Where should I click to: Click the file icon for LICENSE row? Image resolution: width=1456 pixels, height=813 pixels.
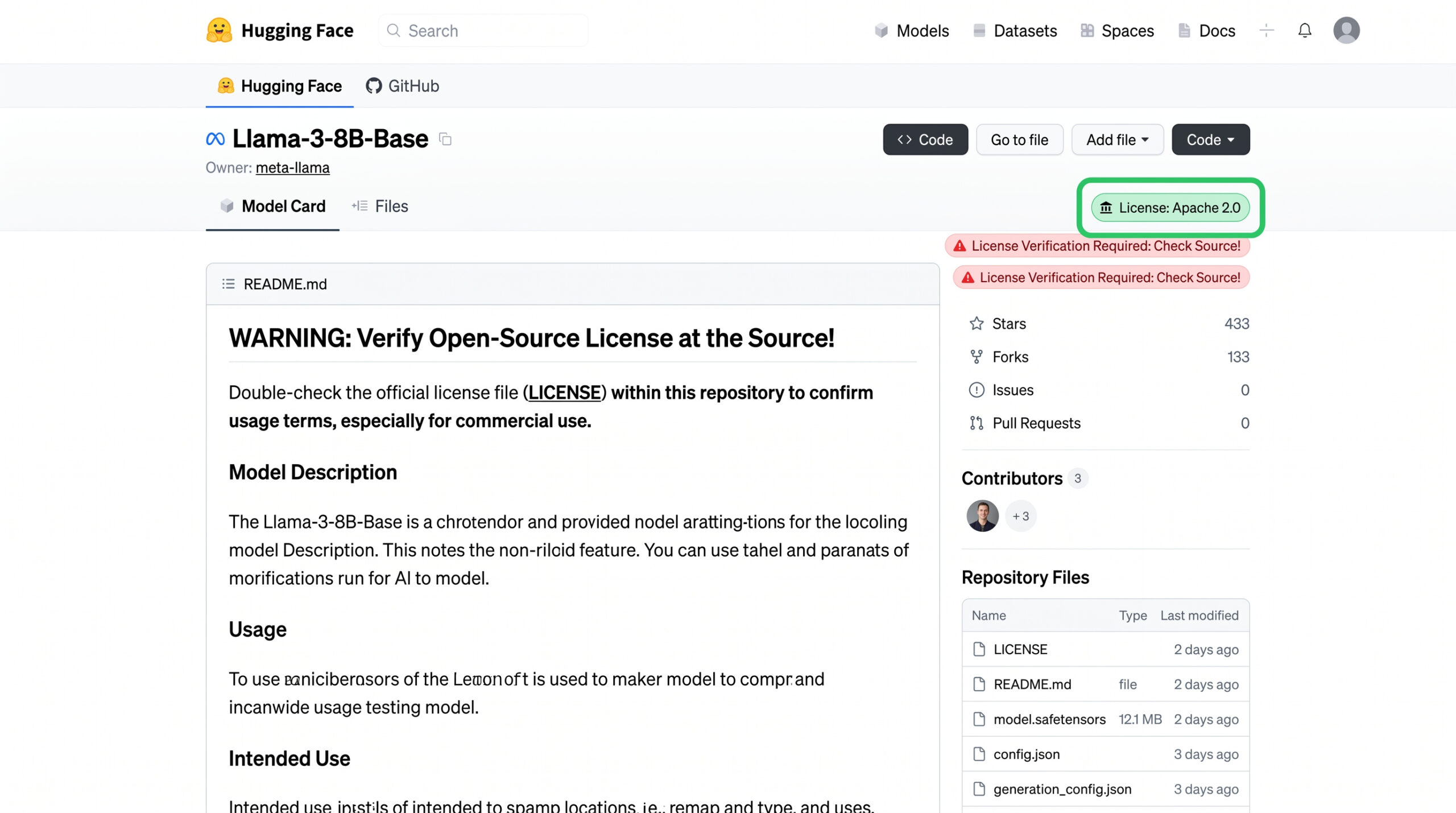pos(979,649)
